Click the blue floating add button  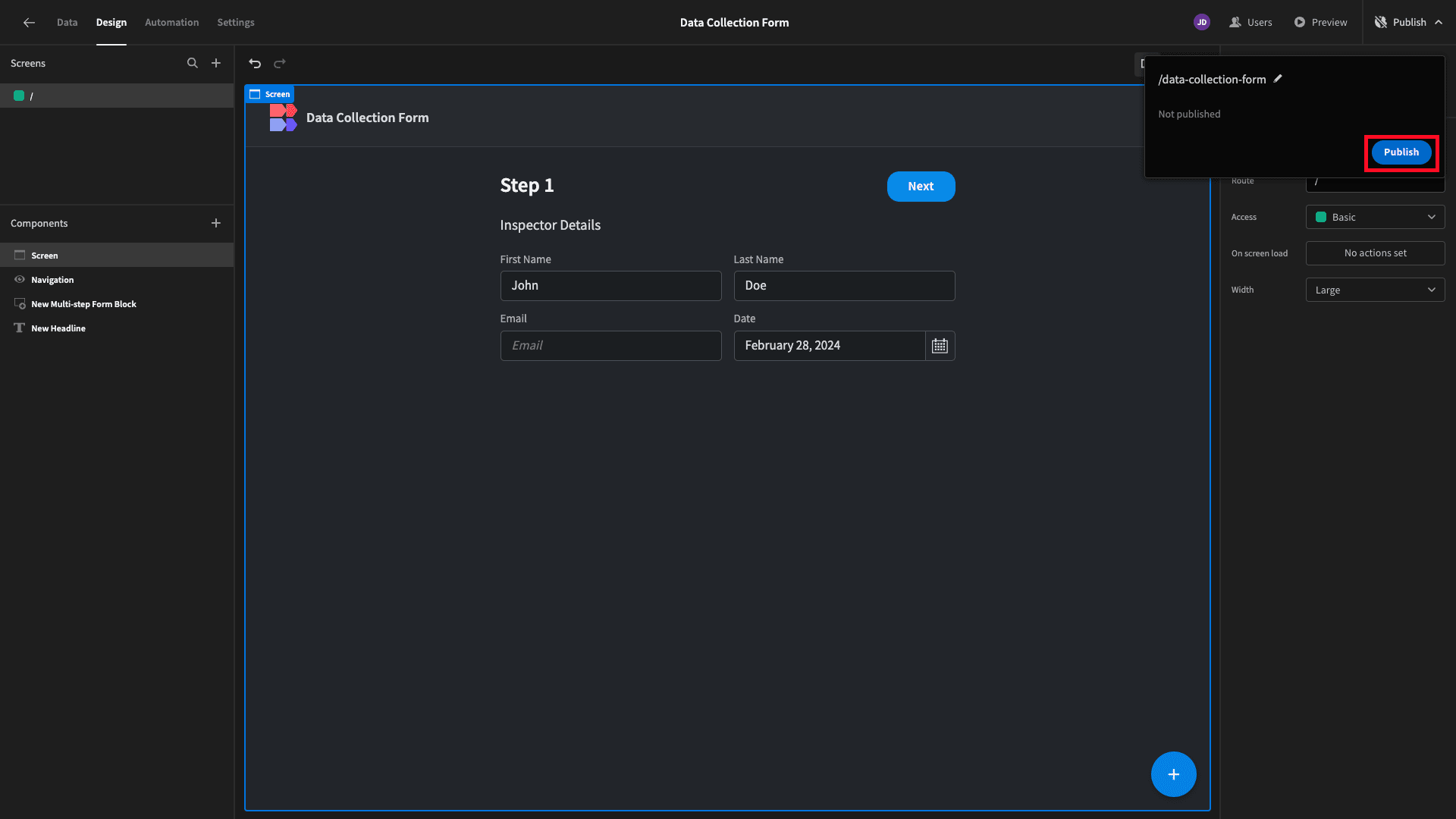coord(1173,774)
